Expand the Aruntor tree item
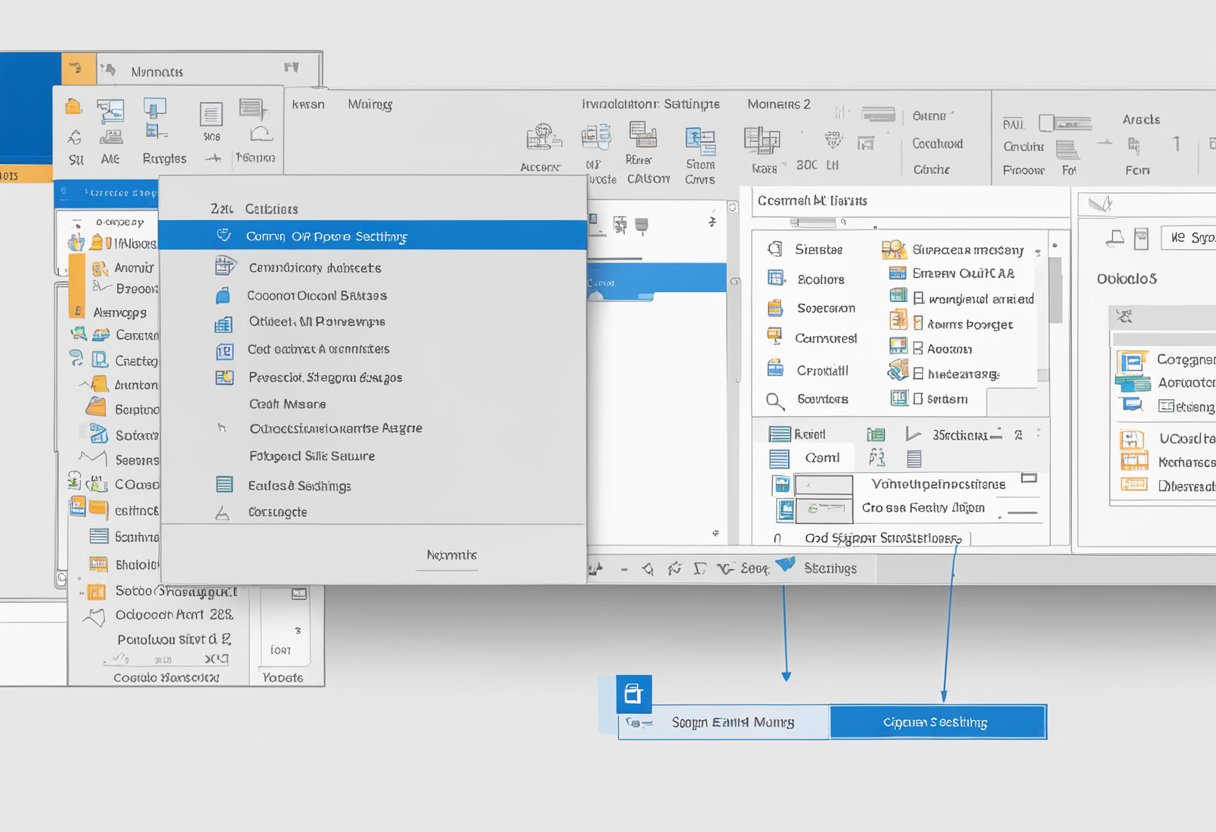The height and width of the screenshot is (832, 1216). [84, 384]
